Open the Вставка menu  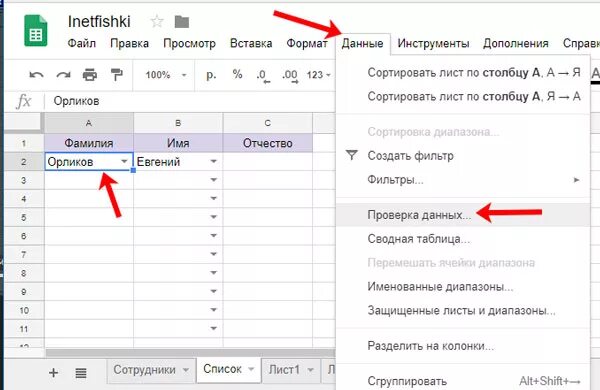pyautogui.click(x=251, y=43)
